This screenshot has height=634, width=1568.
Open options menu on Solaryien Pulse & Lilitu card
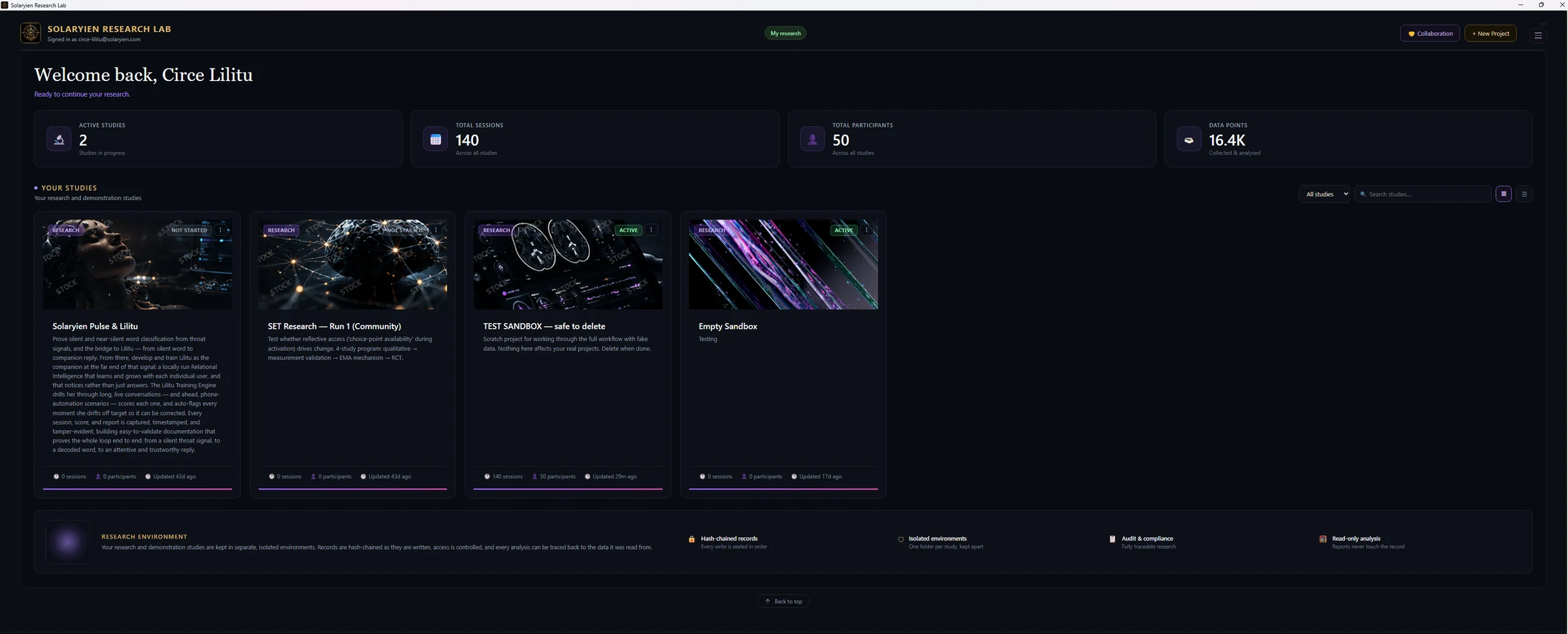click(221, 230)
